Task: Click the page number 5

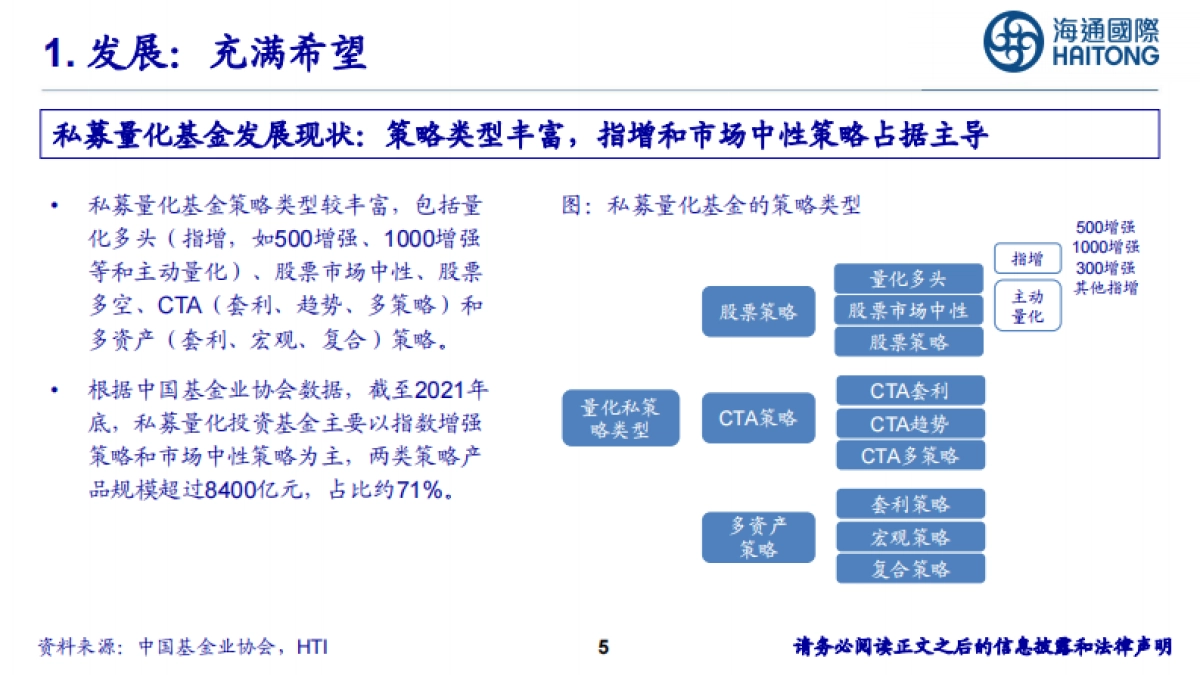Action: click(601, 646)
